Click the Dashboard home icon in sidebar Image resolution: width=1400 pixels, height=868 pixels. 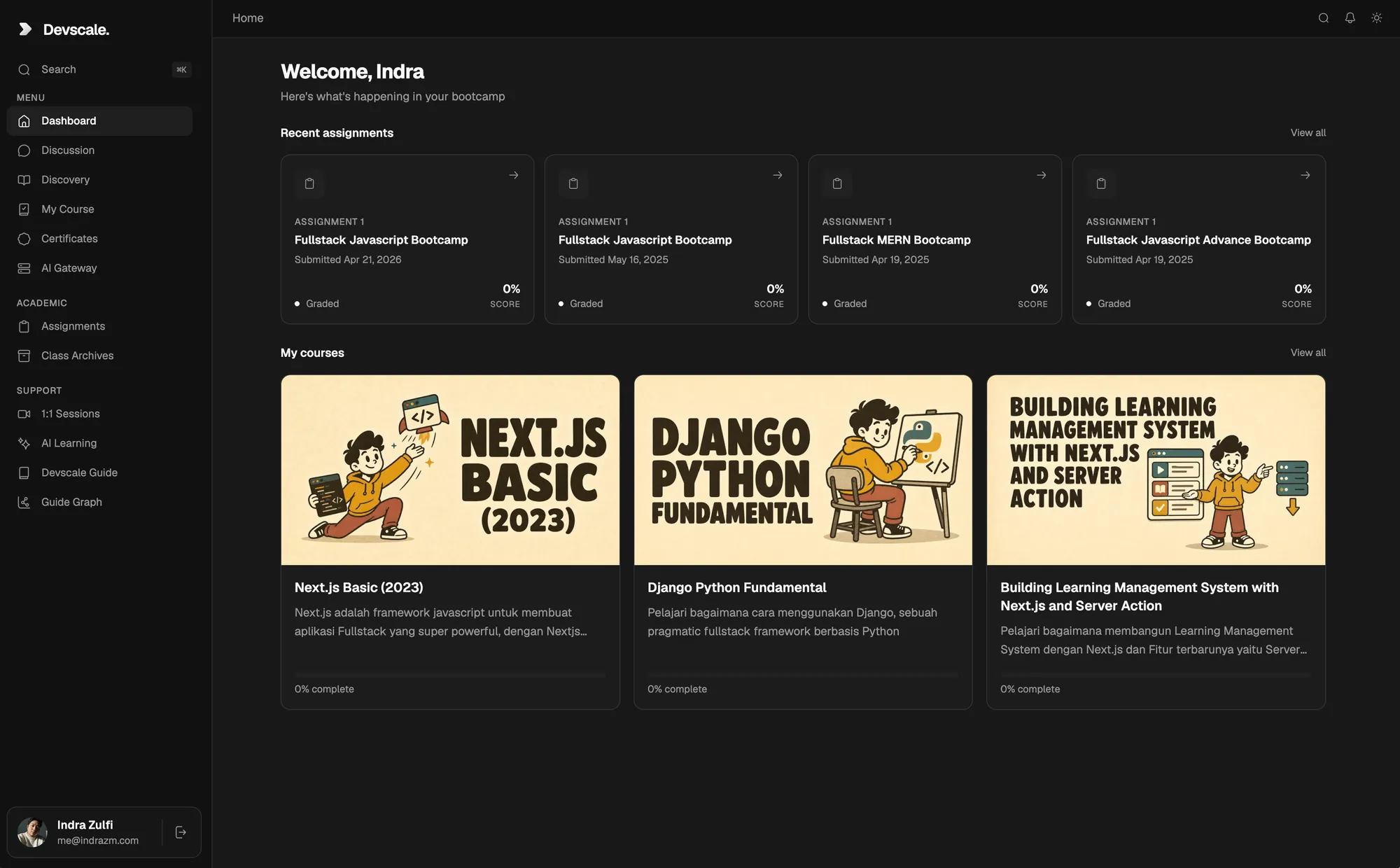(x=24, y=121)
